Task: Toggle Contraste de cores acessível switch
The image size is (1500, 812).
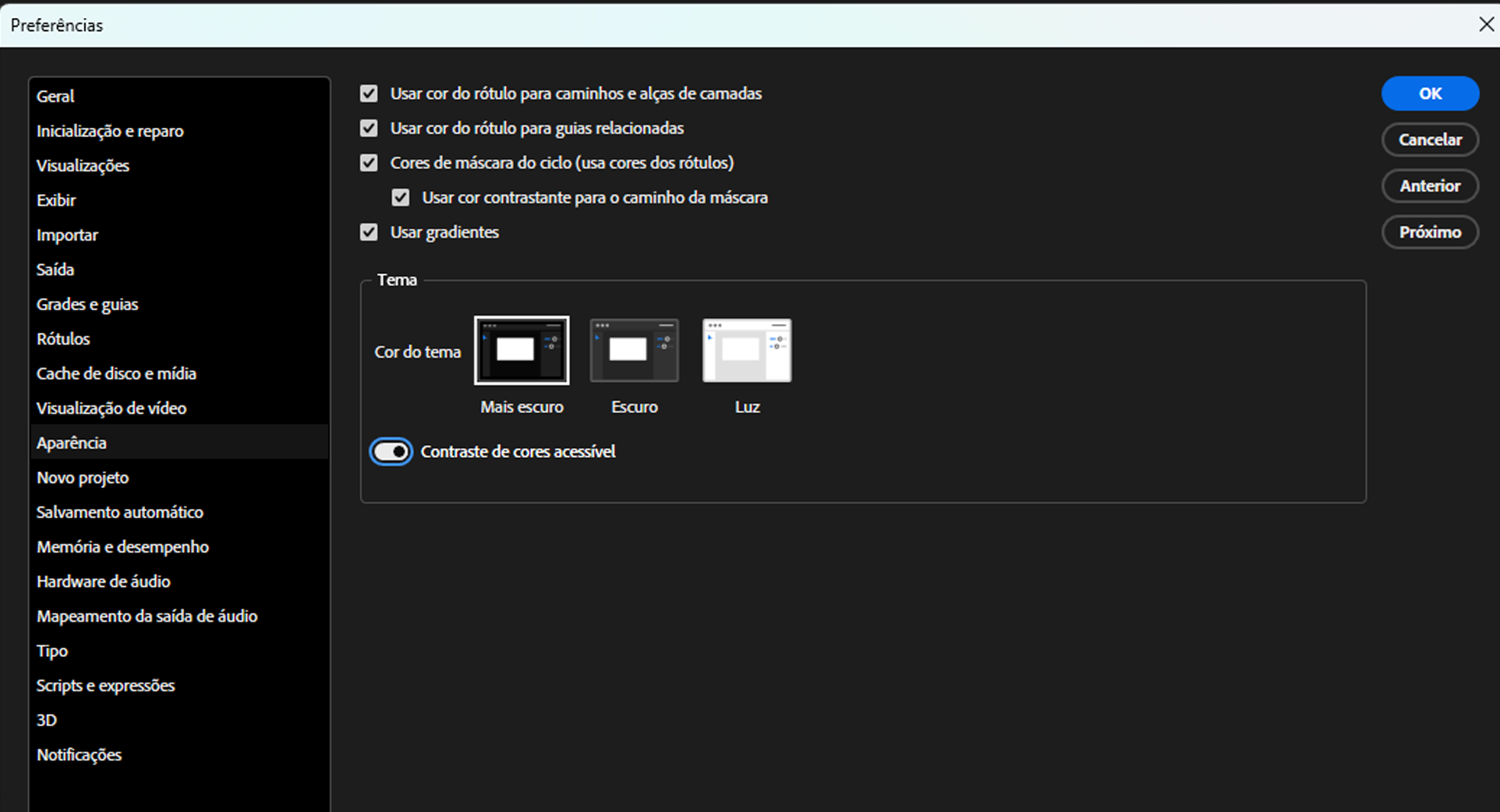Action: click(391, 452)
